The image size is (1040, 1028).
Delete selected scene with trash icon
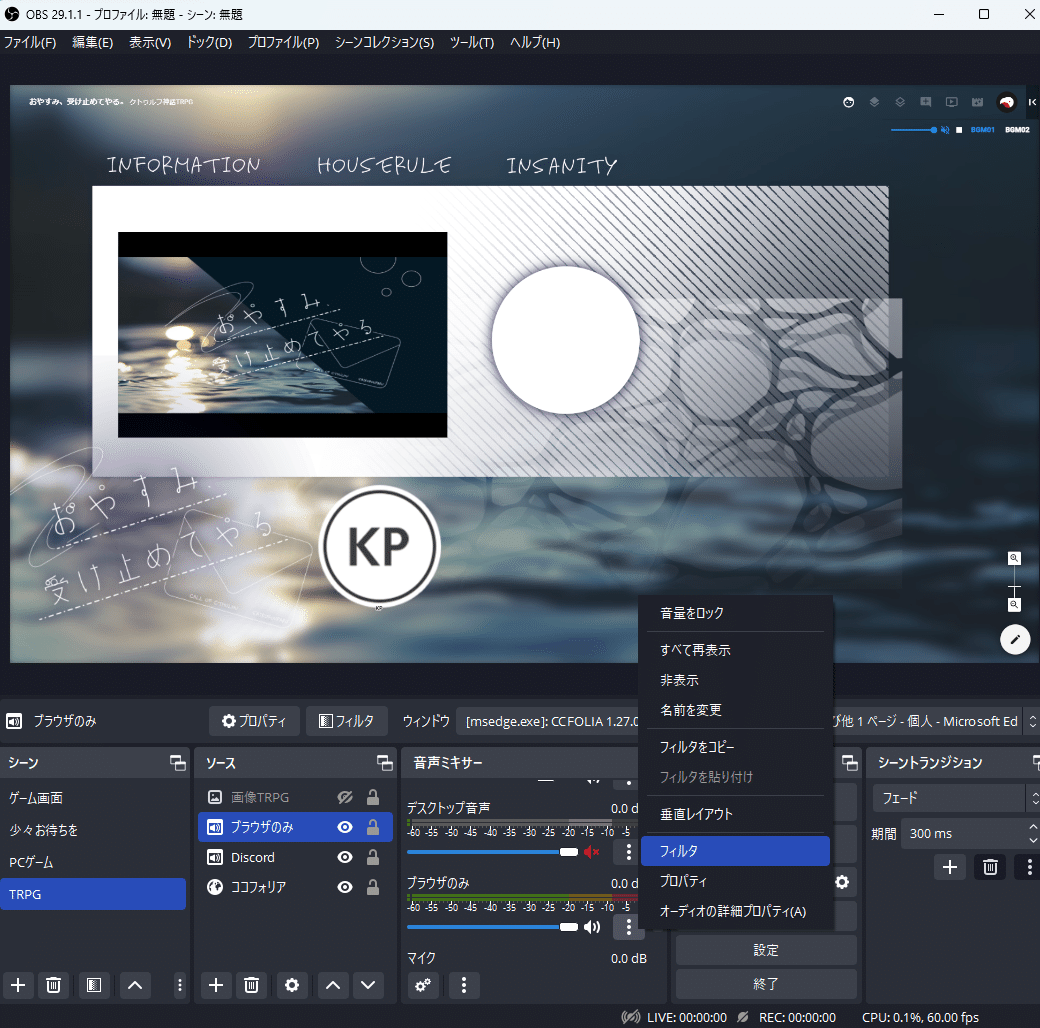(54, 985)
